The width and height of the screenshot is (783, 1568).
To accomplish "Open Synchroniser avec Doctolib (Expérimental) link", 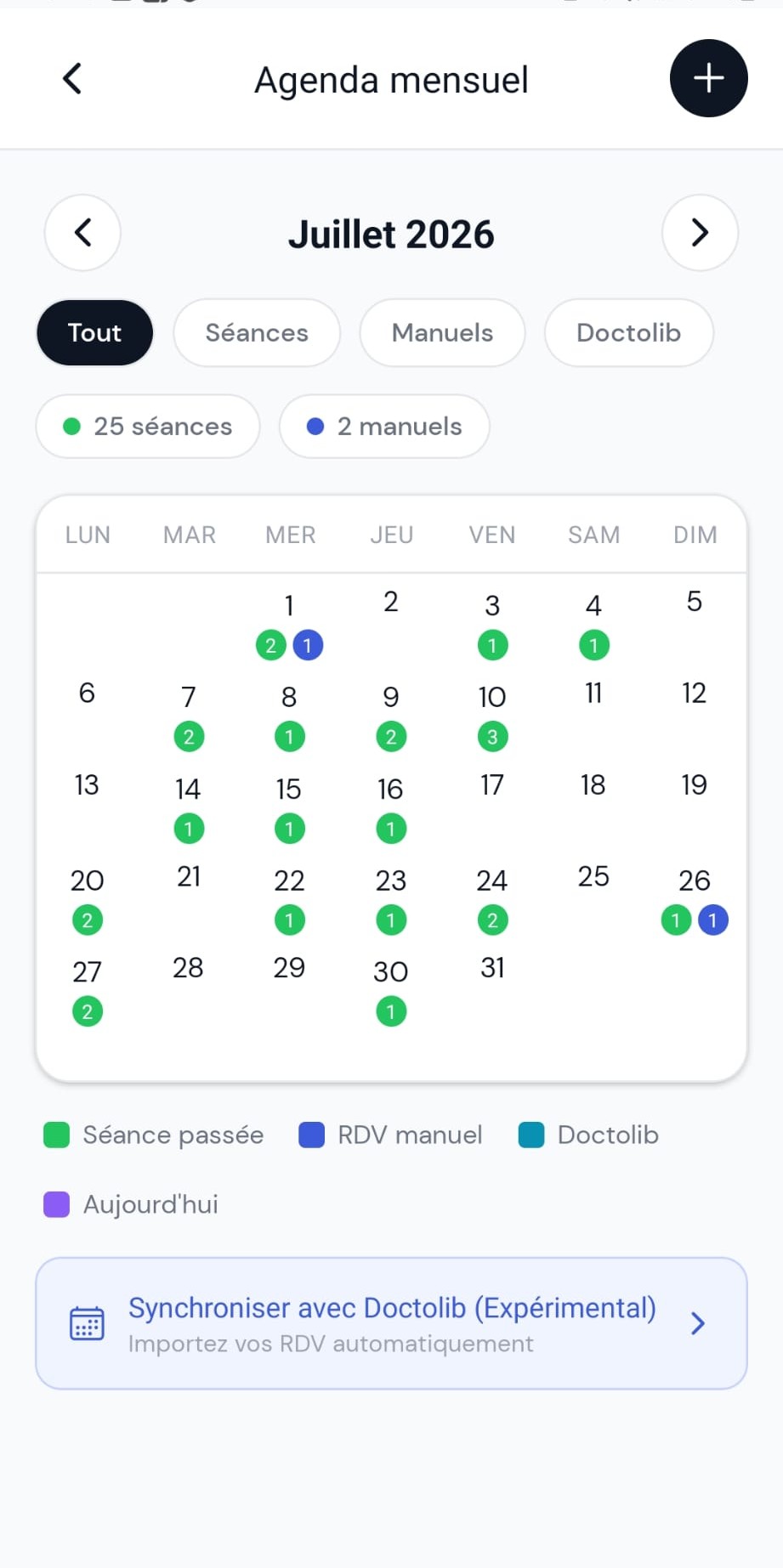I will pyautogui.click(x=392, y=1308).
